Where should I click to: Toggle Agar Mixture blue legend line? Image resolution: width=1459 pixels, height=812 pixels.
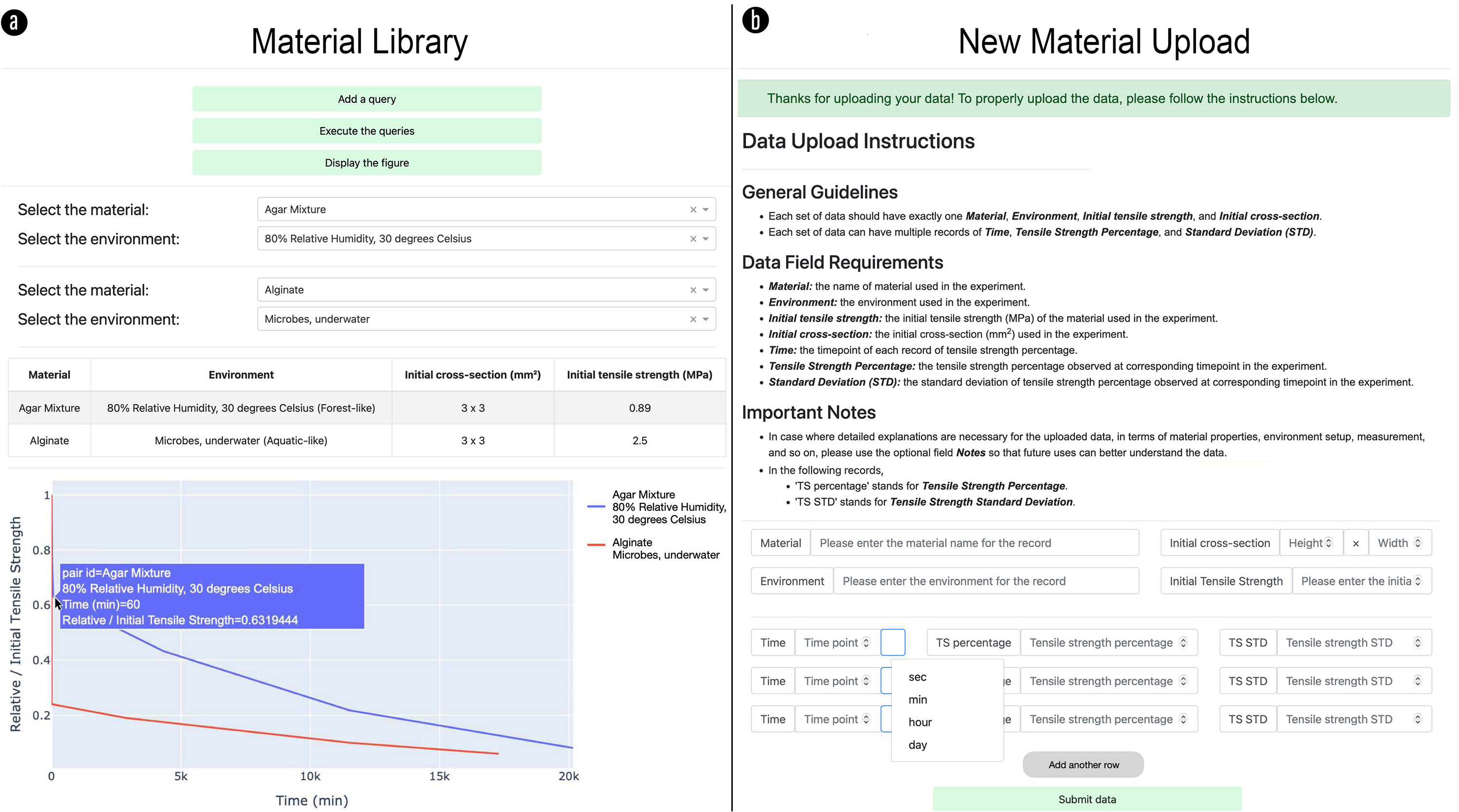click(597, 507)
